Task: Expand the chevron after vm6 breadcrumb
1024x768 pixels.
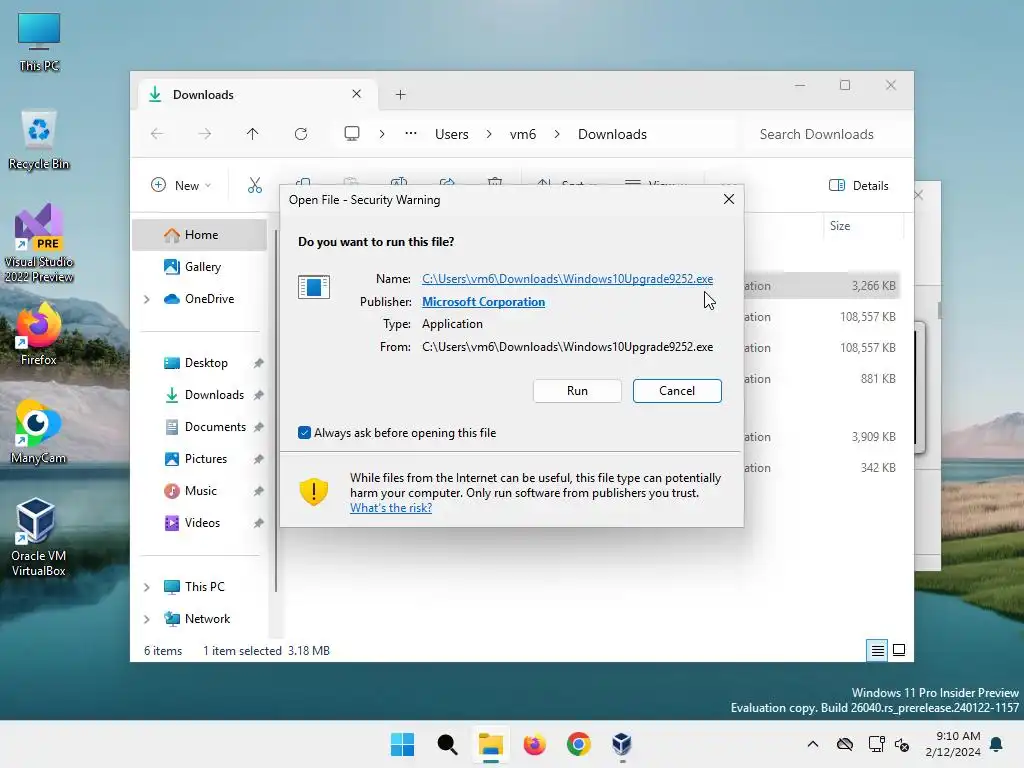Action: (556, 134)
